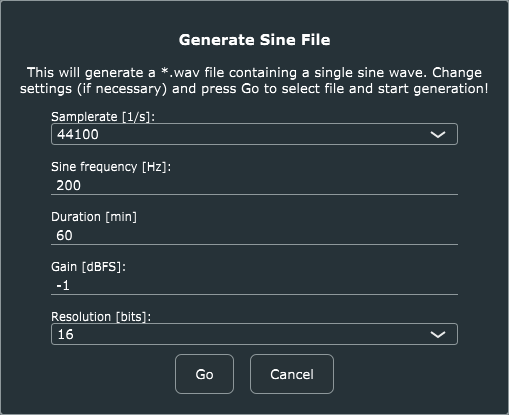The image size is (509, 415).
Task: Focus the Sine frequency input field
Action: (254, 185)
